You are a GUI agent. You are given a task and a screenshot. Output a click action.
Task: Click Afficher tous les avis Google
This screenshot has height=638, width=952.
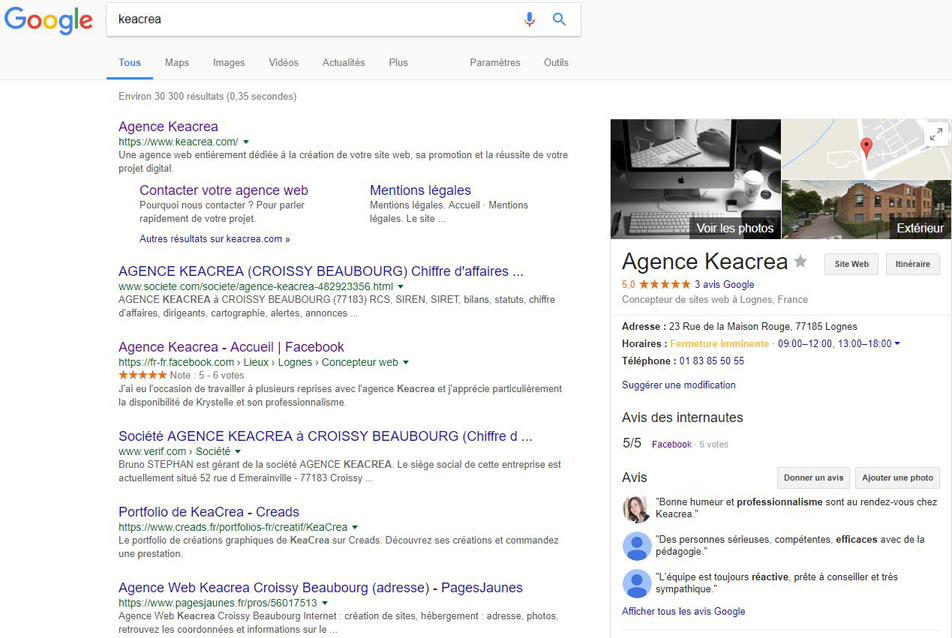[684, 611]
